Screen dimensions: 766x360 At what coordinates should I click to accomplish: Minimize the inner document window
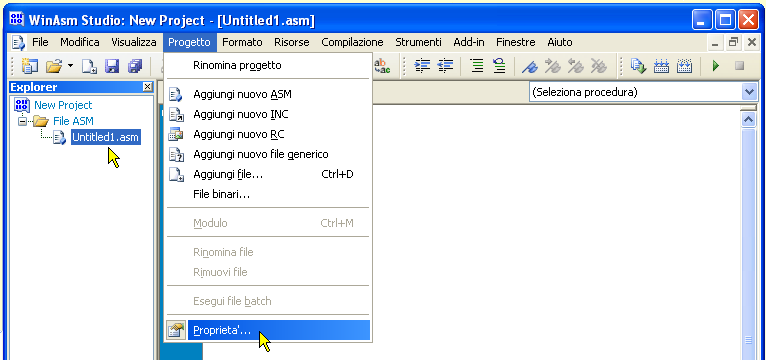[716, 43]
